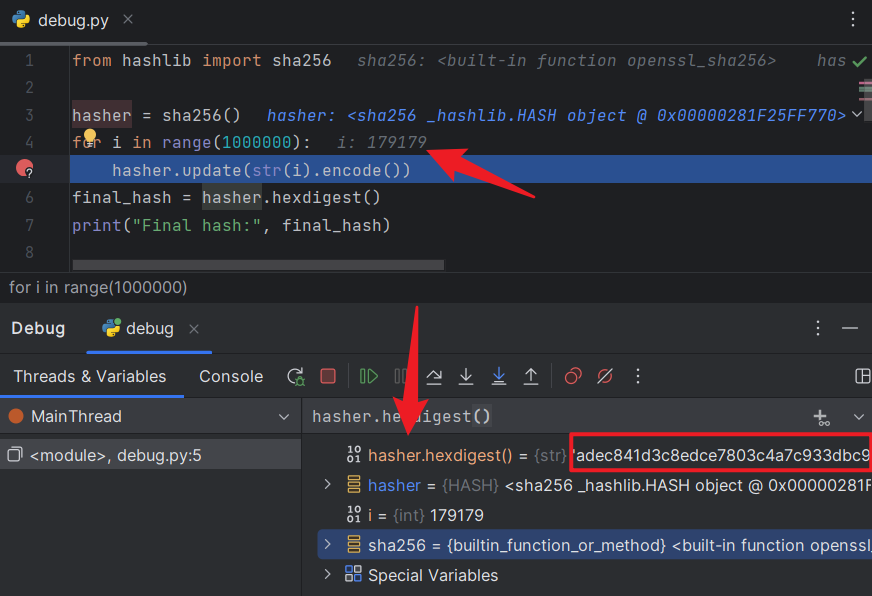Click the evaluate expression input field
The width and height of the screenshot is (872, 596).
click(x=550, y=417)
